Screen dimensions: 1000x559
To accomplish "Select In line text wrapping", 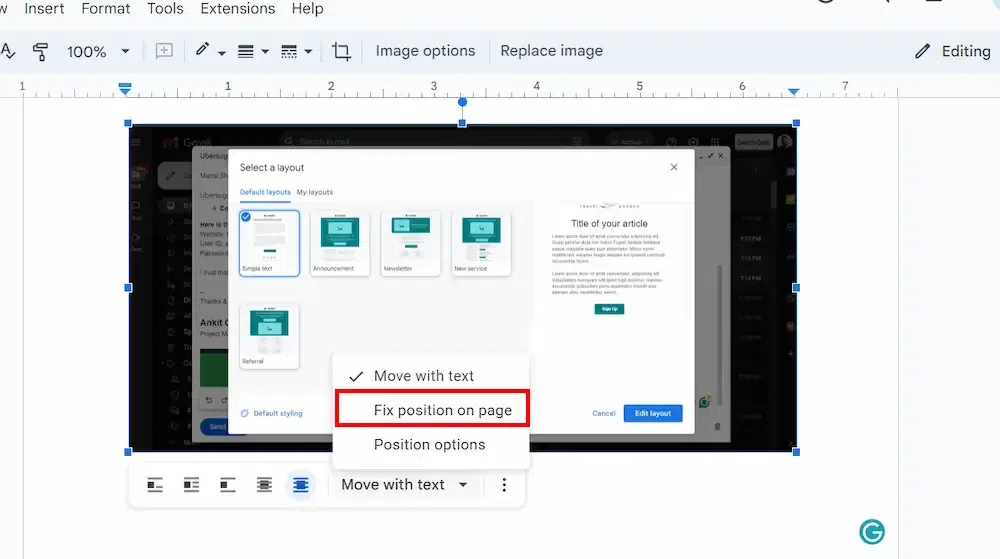I will [x=155, y=485].
